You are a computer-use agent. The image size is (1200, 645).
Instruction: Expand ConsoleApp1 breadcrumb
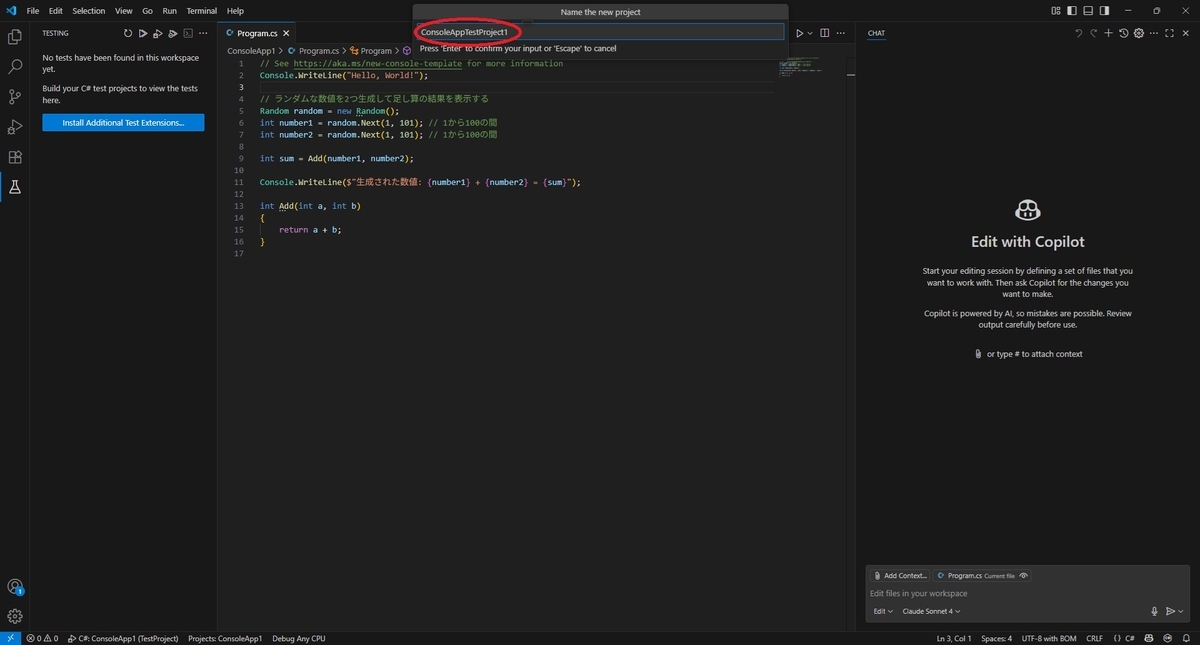tap(251, 50)
